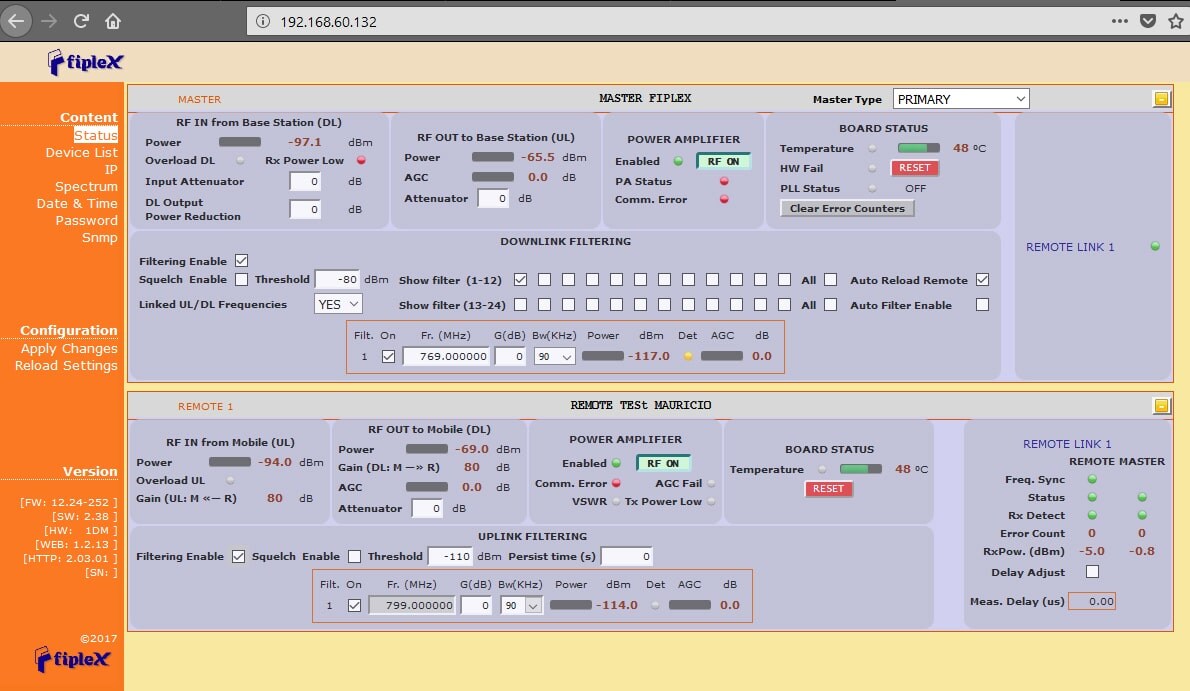Go back to the previous browser page

coord(16,21)
